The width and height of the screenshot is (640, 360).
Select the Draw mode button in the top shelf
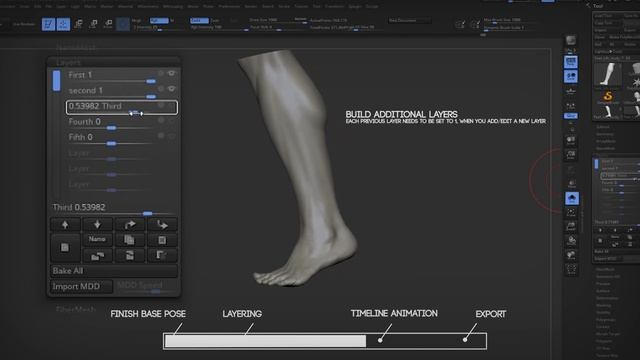pyautogui.click(x=63, y=24)
